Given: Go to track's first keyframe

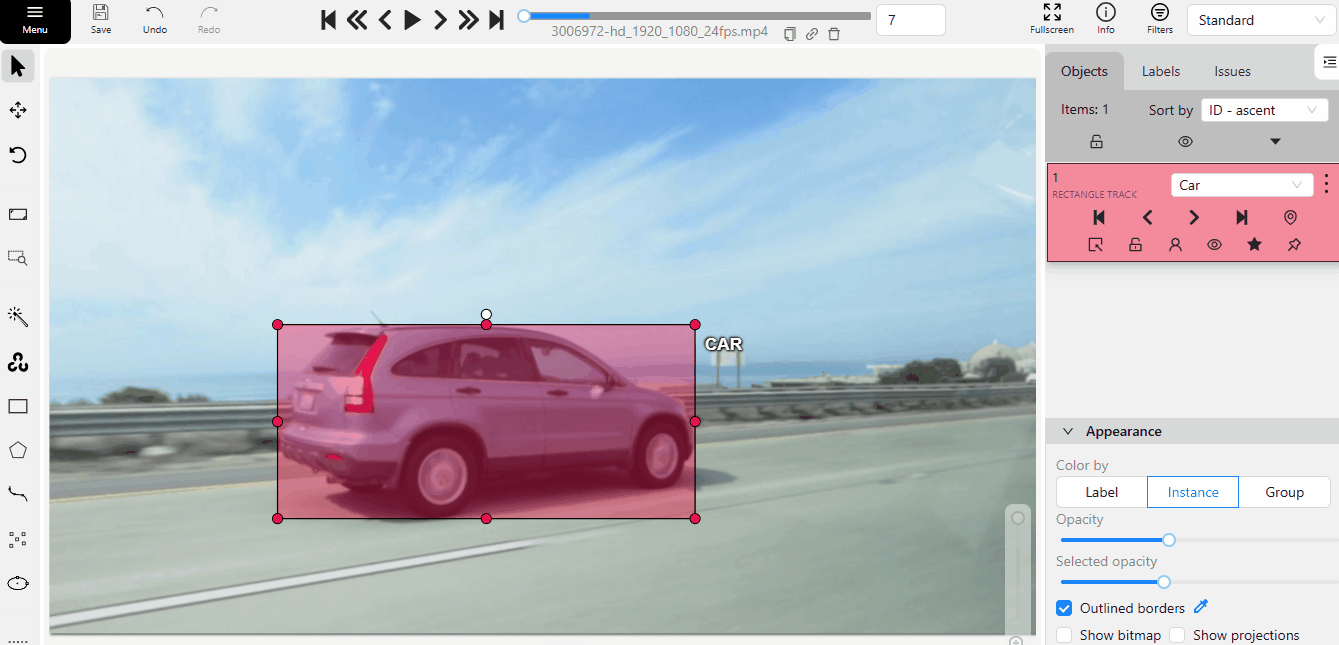Looking at the screenshot, I should [x=1099, y=217].
